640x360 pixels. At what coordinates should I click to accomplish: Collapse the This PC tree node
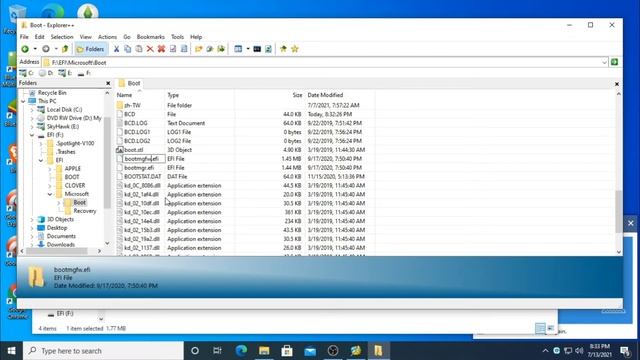23,101
